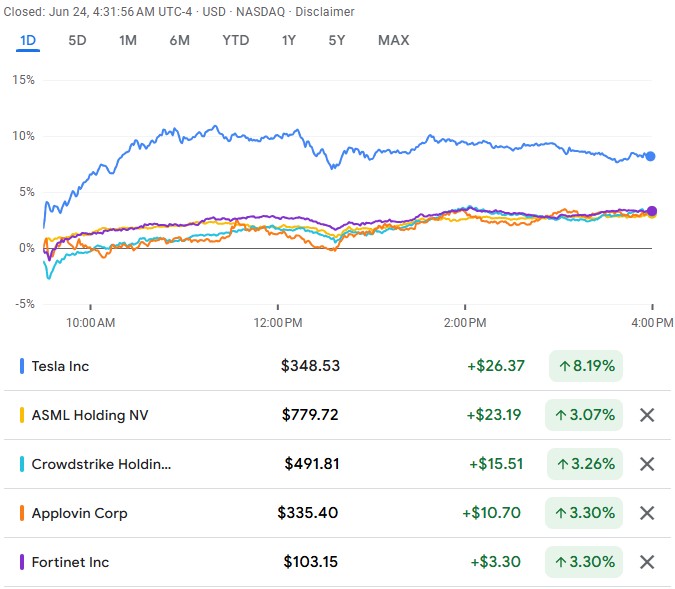
Task: Switch to the 1M time range
Action: [128, 40]
